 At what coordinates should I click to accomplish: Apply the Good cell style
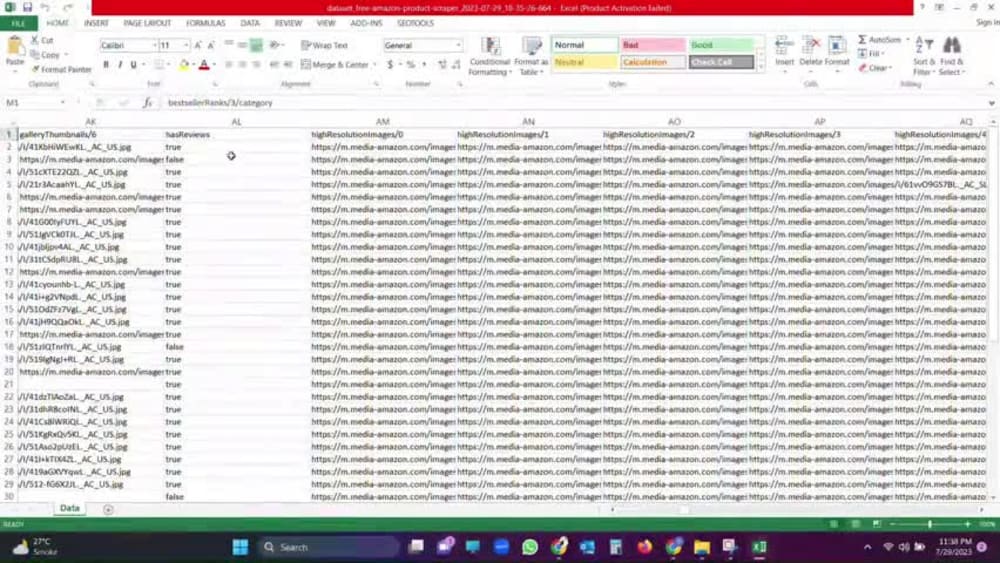pos(721,45)
